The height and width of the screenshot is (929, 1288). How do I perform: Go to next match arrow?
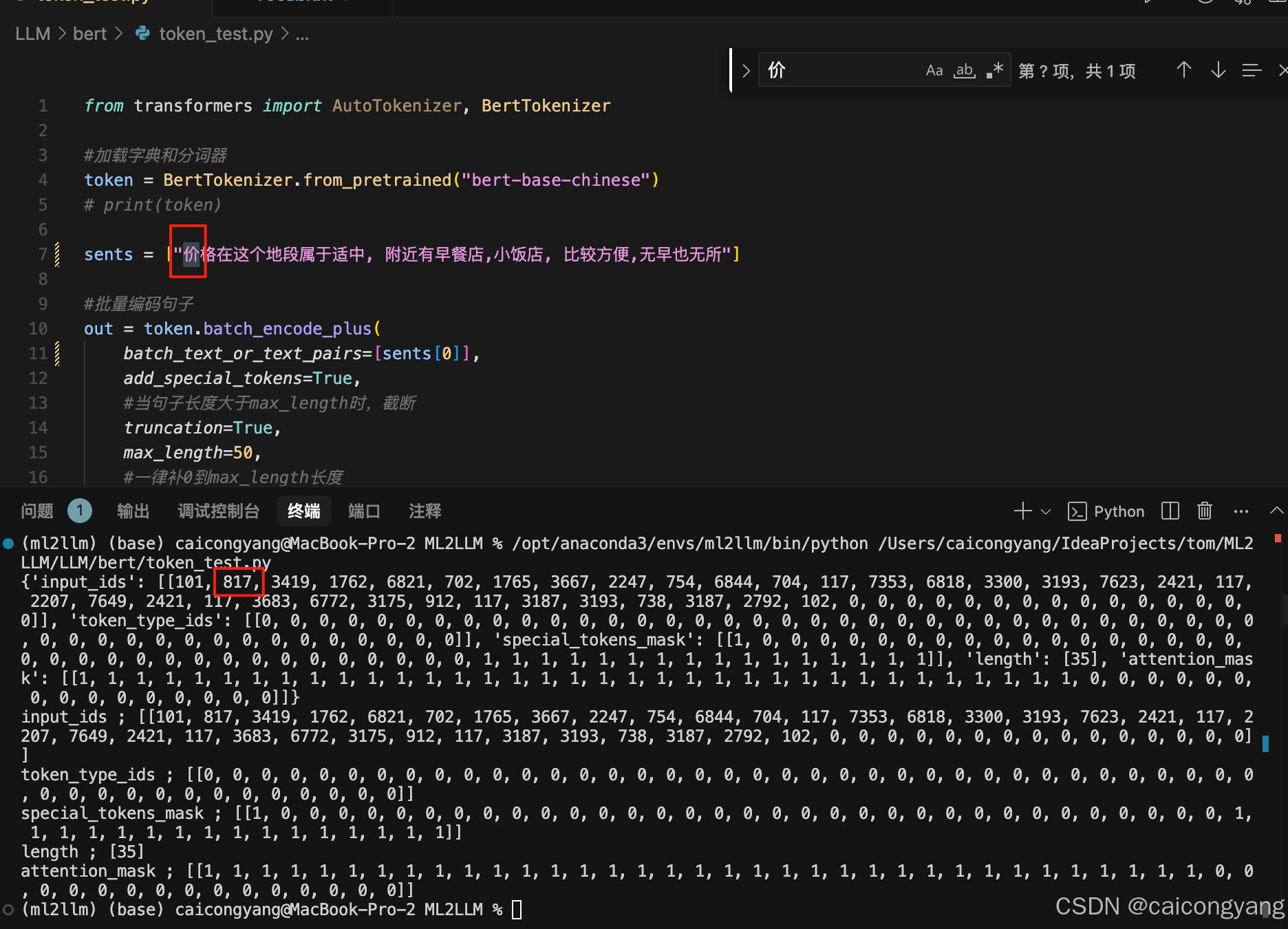(x=1218, y=70)
